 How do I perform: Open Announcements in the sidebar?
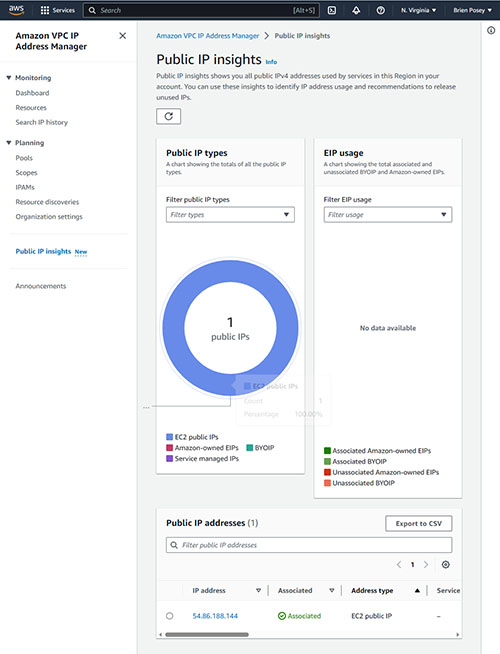[40, 286]
